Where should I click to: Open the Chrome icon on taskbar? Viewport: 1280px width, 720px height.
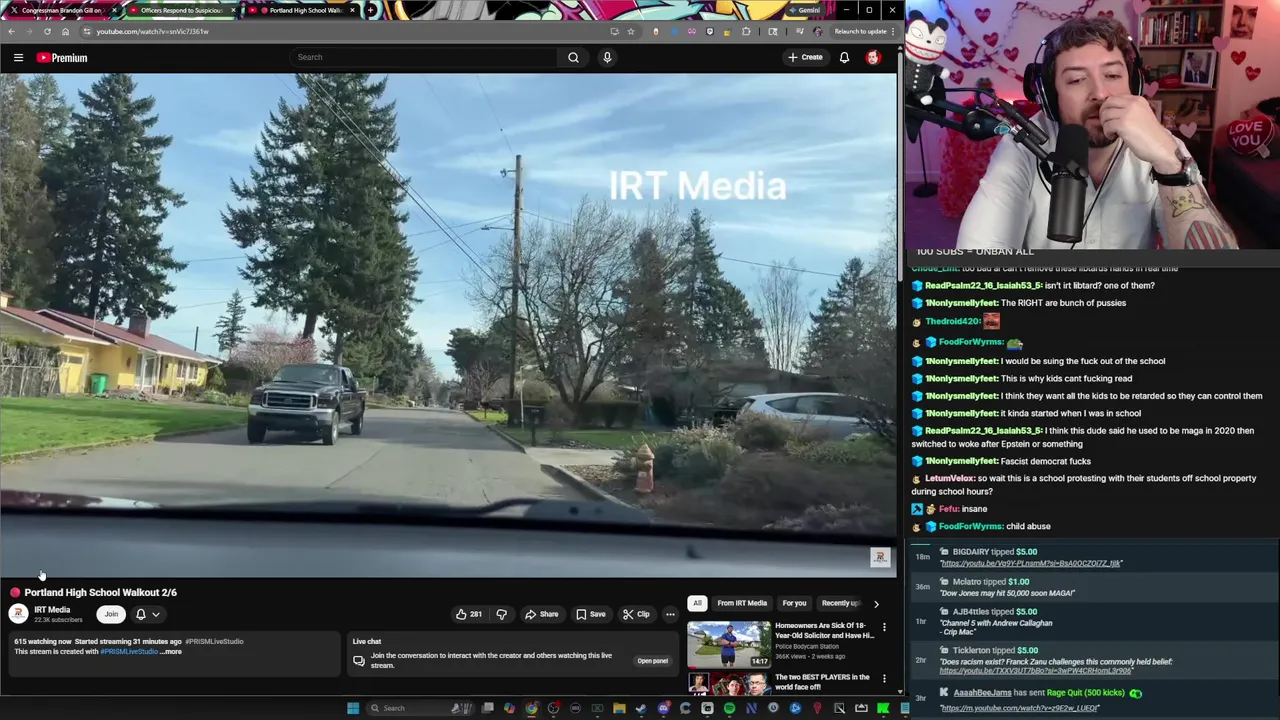(531, 708)
